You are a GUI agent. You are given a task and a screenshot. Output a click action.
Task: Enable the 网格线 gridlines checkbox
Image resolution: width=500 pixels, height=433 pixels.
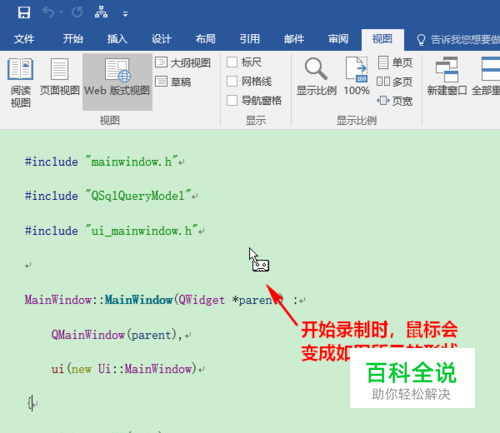(232, 81)
